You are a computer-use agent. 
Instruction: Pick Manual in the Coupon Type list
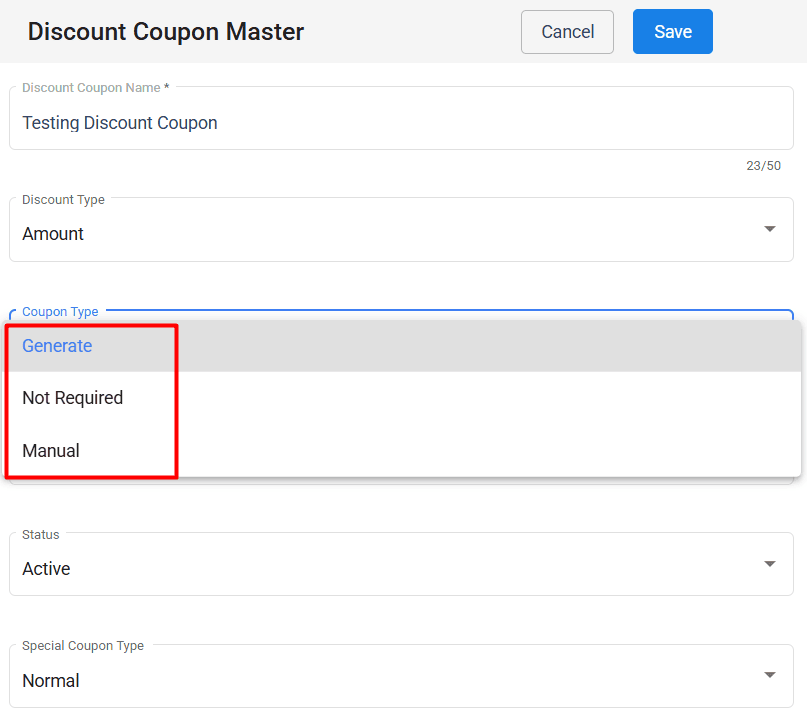coord(51,451)
